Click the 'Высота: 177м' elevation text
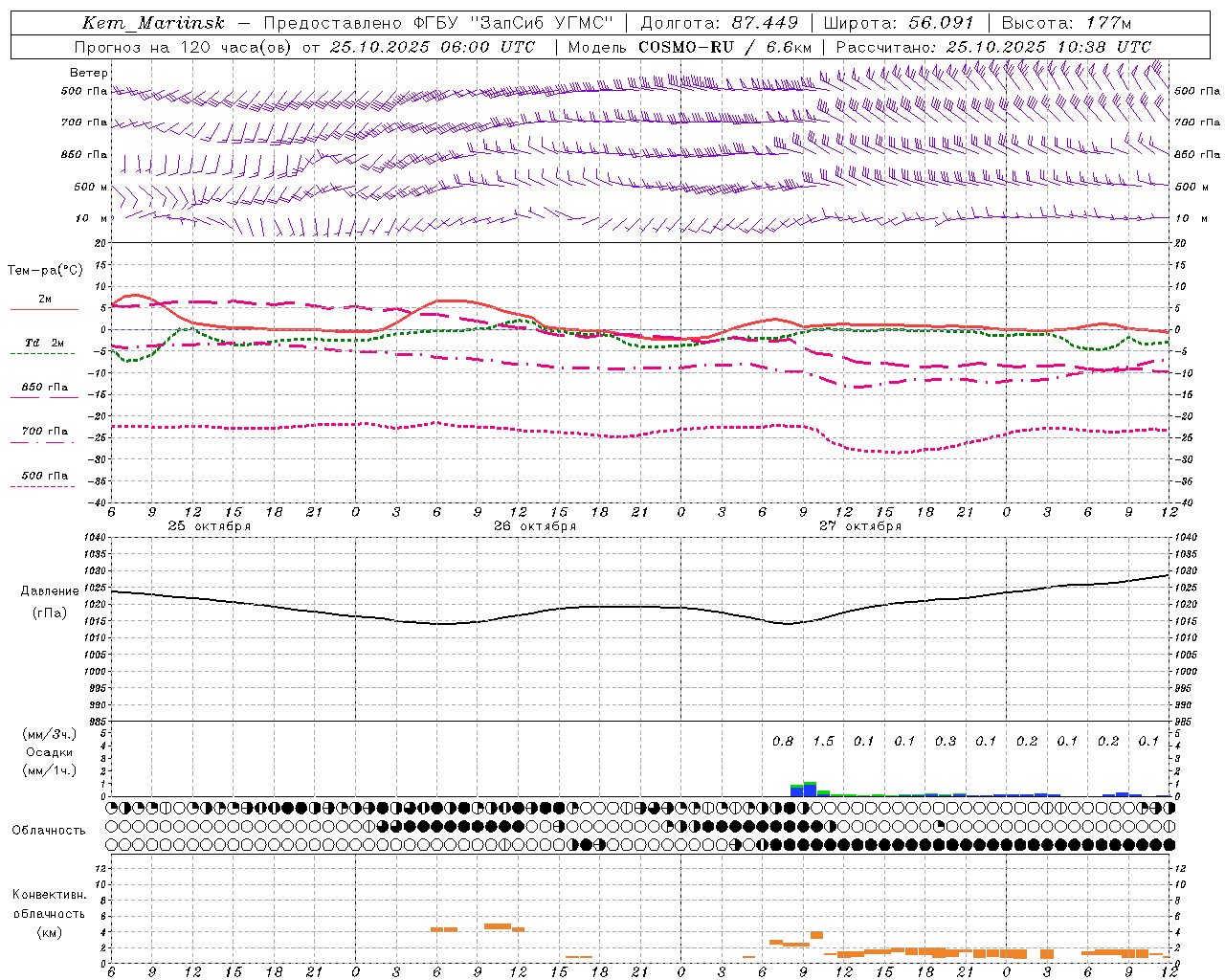Image resolution: width=1225 pixels, height=980 pixels. click(x=1066, y=23)
